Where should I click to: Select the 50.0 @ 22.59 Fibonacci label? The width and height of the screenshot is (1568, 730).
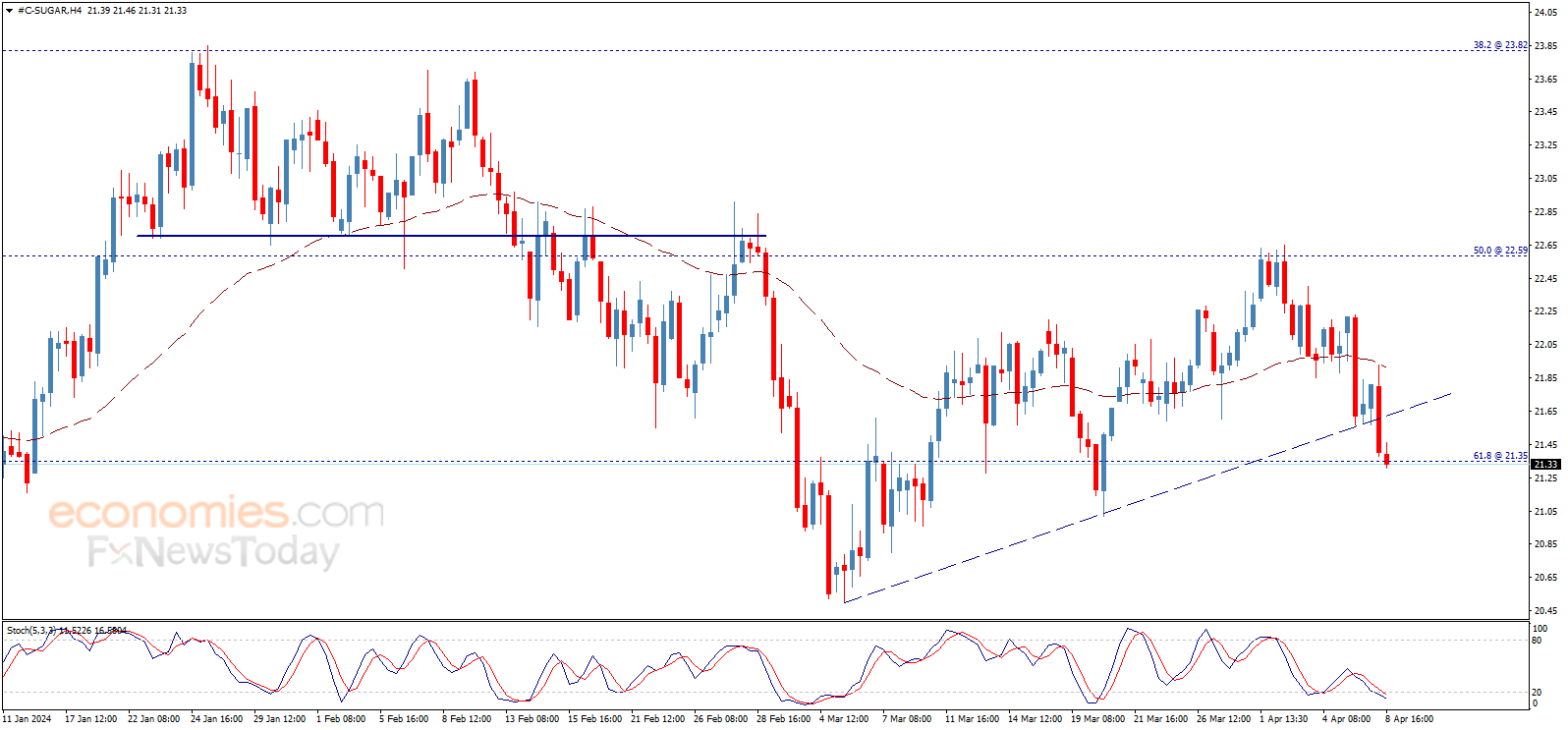click(x=1500, y=251)
